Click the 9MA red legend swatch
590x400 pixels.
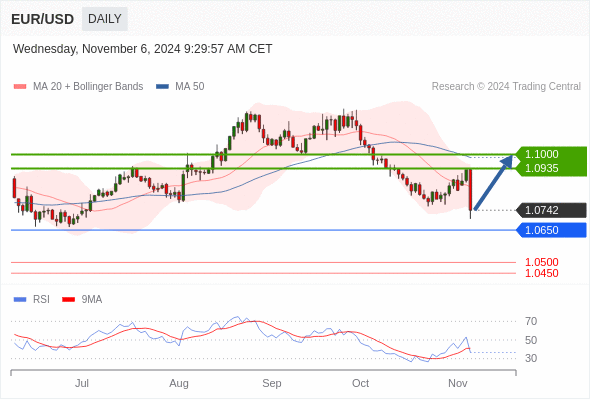(68, 300)
